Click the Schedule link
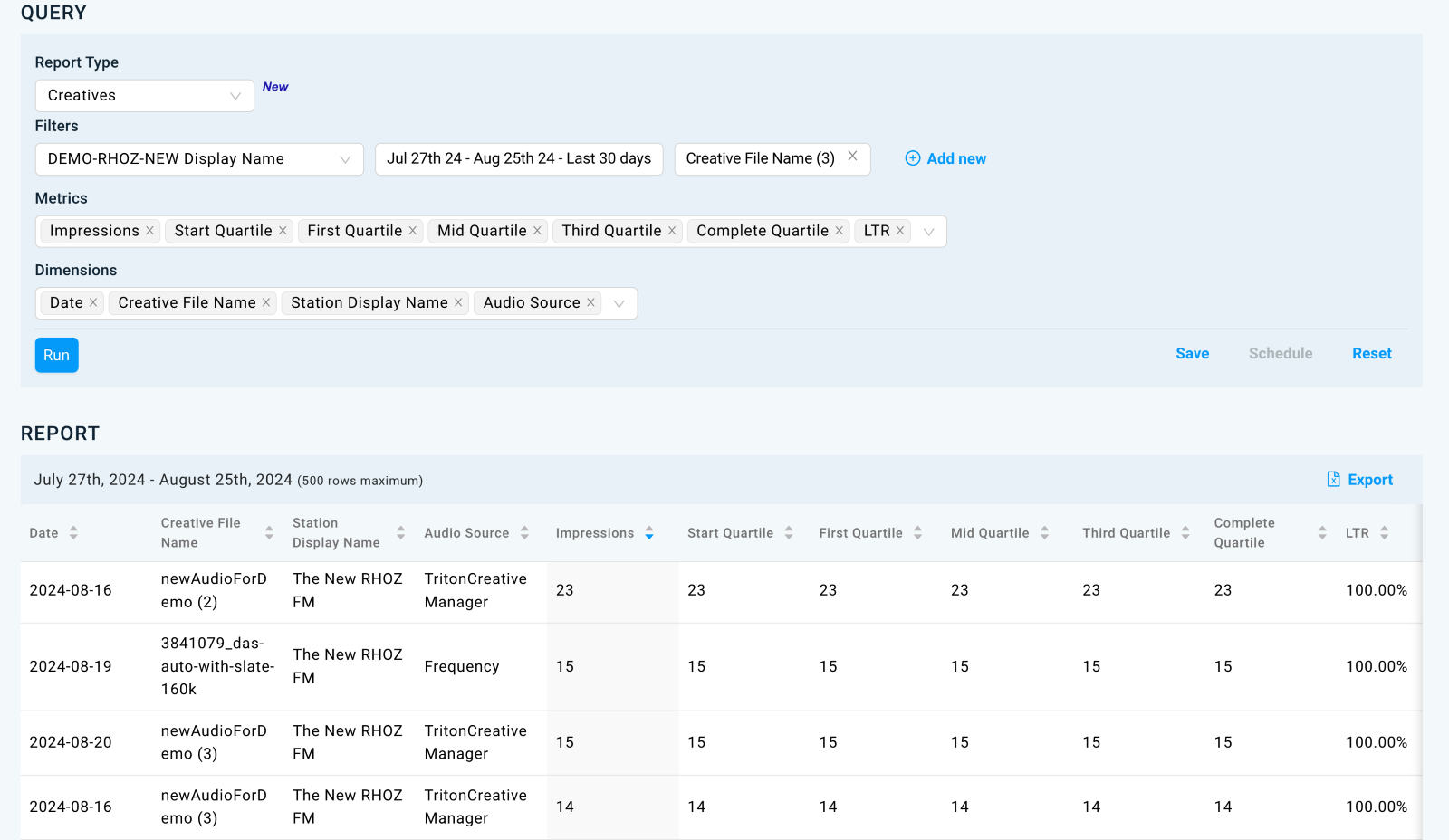The width and height of the screenshot is (1449, 840). [x=1281, y=354]
